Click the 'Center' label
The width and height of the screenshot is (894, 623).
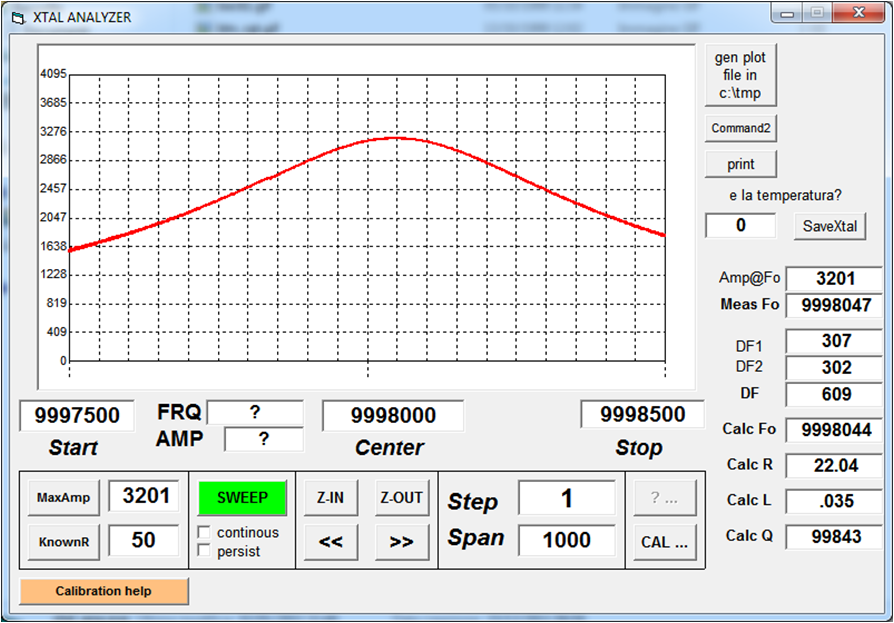(x=389, y=447)
